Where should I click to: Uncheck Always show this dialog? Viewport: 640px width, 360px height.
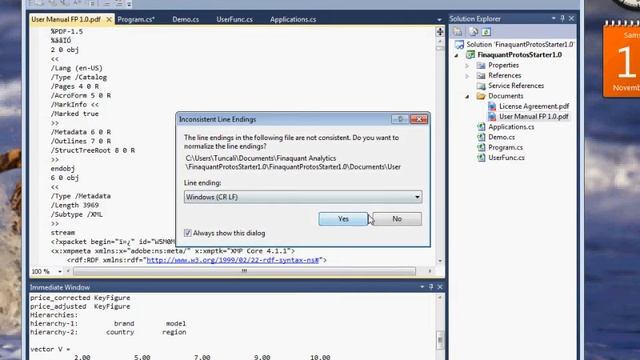pyautogui.click(x=188, y=233)
